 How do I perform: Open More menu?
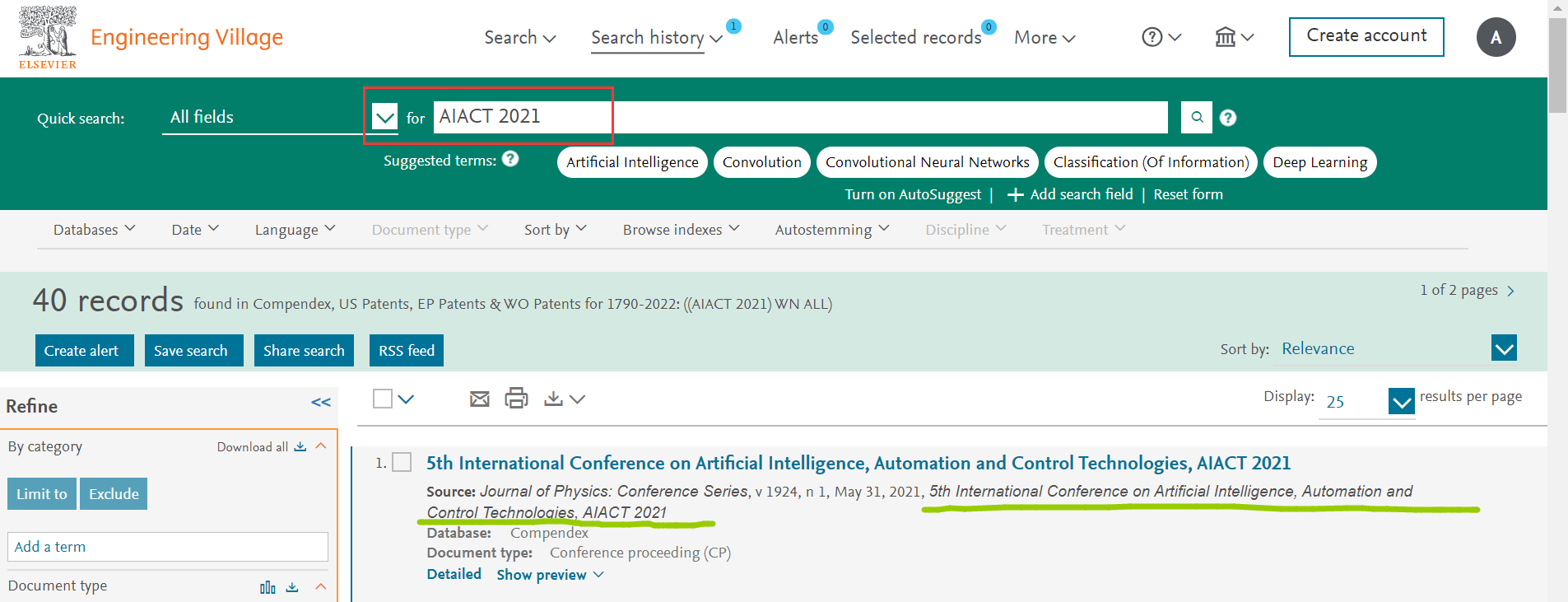[x=1045, y=38]
